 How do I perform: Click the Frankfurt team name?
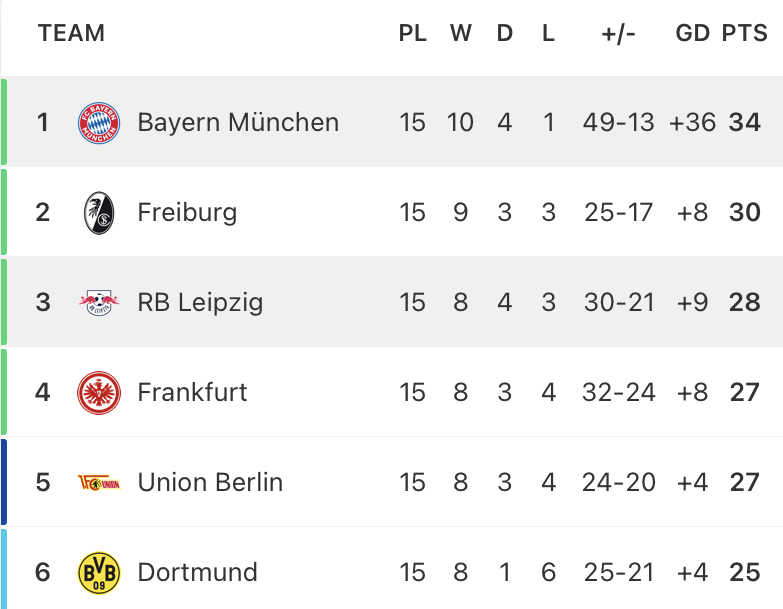tap(192, 392)
